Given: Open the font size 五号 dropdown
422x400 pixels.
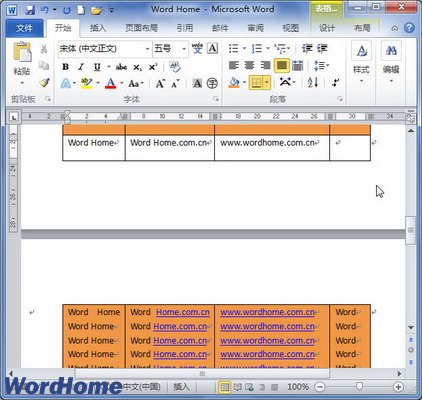Looking at the screenshot, I should point(184,49).
